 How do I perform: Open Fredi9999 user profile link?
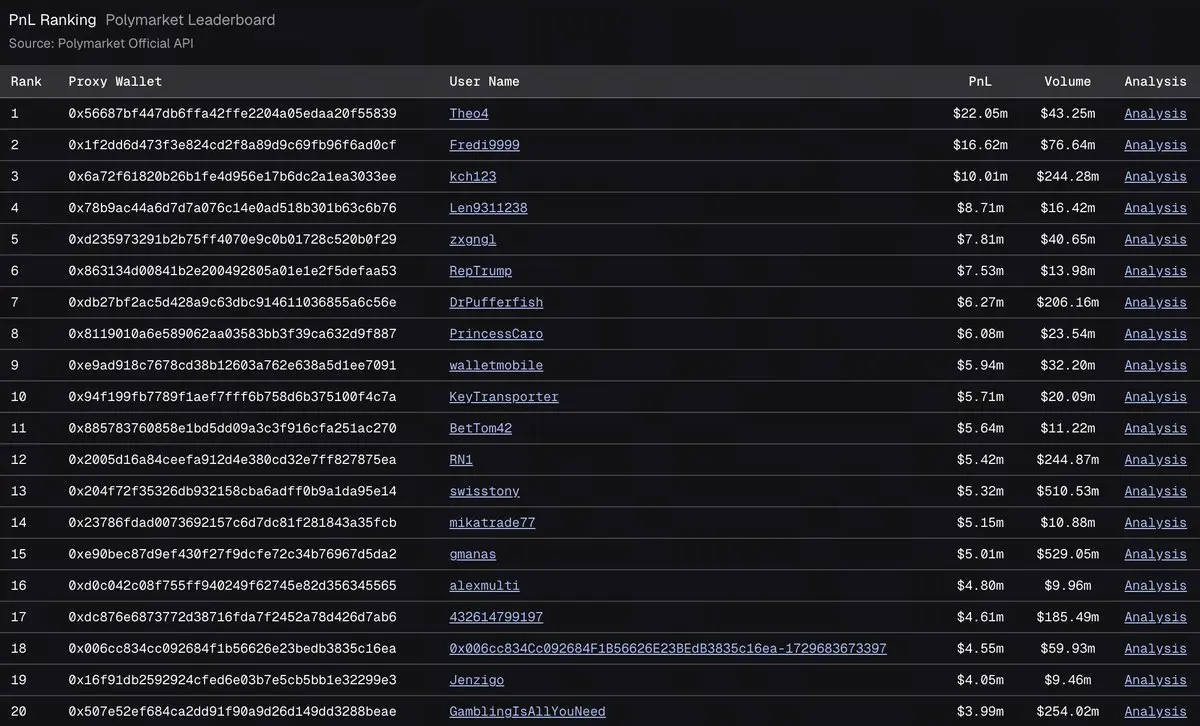(484, 145)
